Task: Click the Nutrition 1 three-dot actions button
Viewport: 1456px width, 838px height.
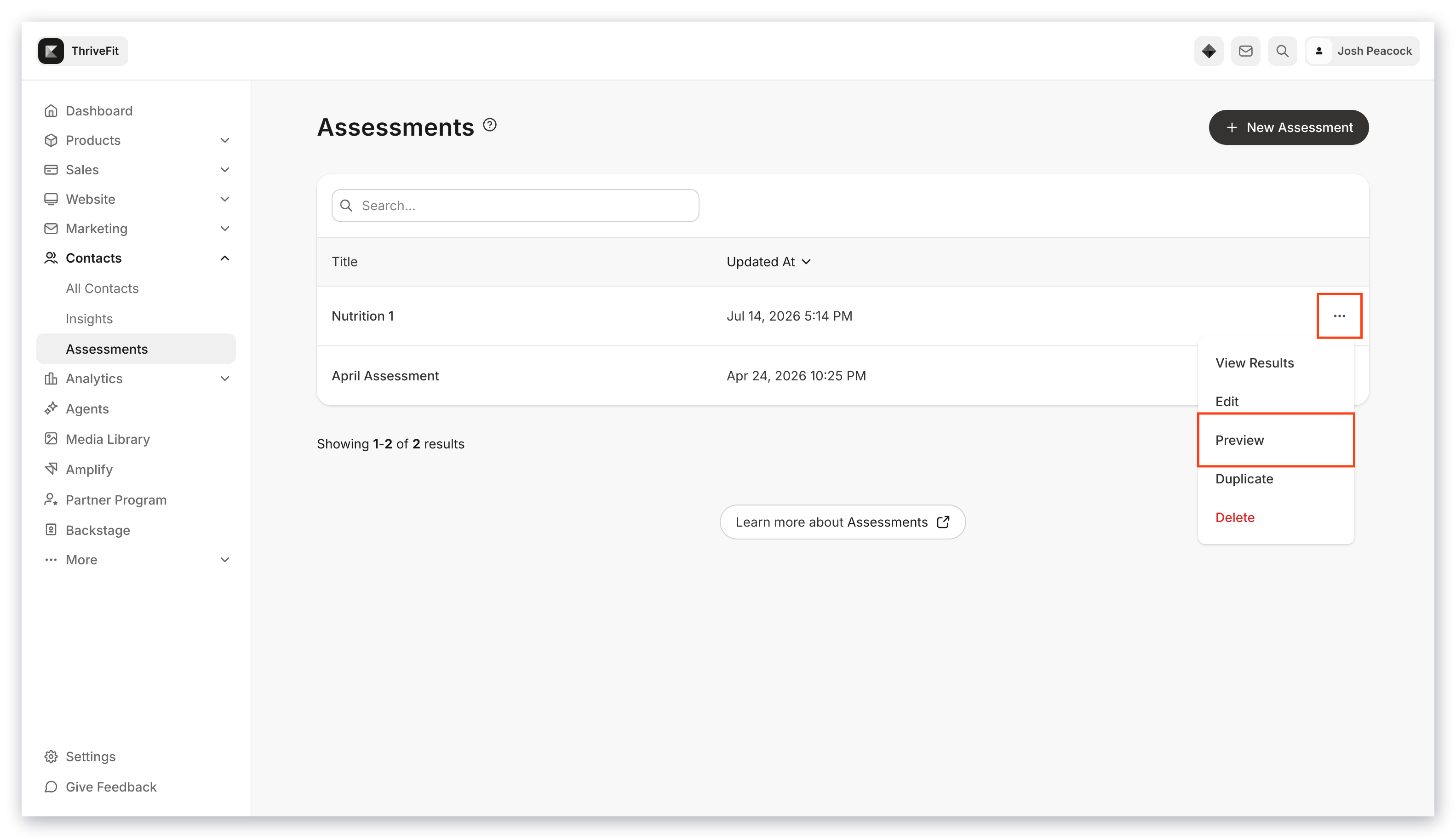Action: (x=1339, y=316)
